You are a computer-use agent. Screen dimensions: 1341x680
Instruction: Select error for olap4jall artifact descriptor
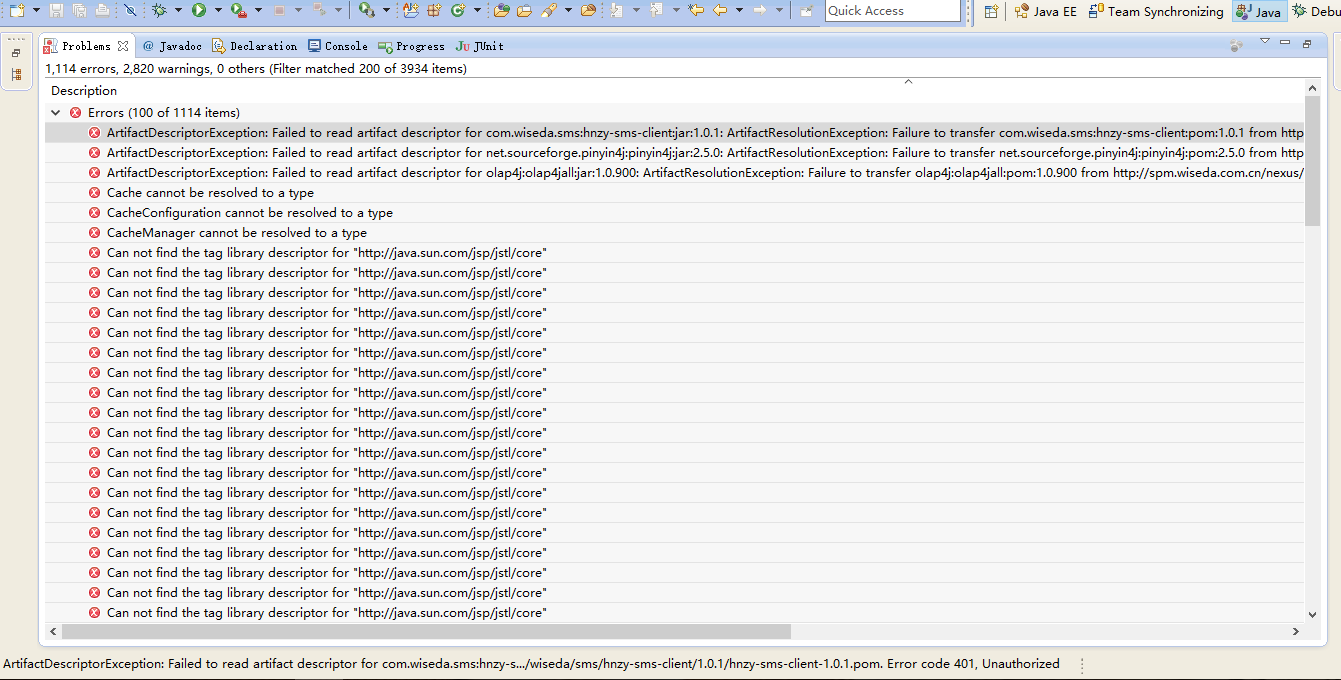pos(675,173)
